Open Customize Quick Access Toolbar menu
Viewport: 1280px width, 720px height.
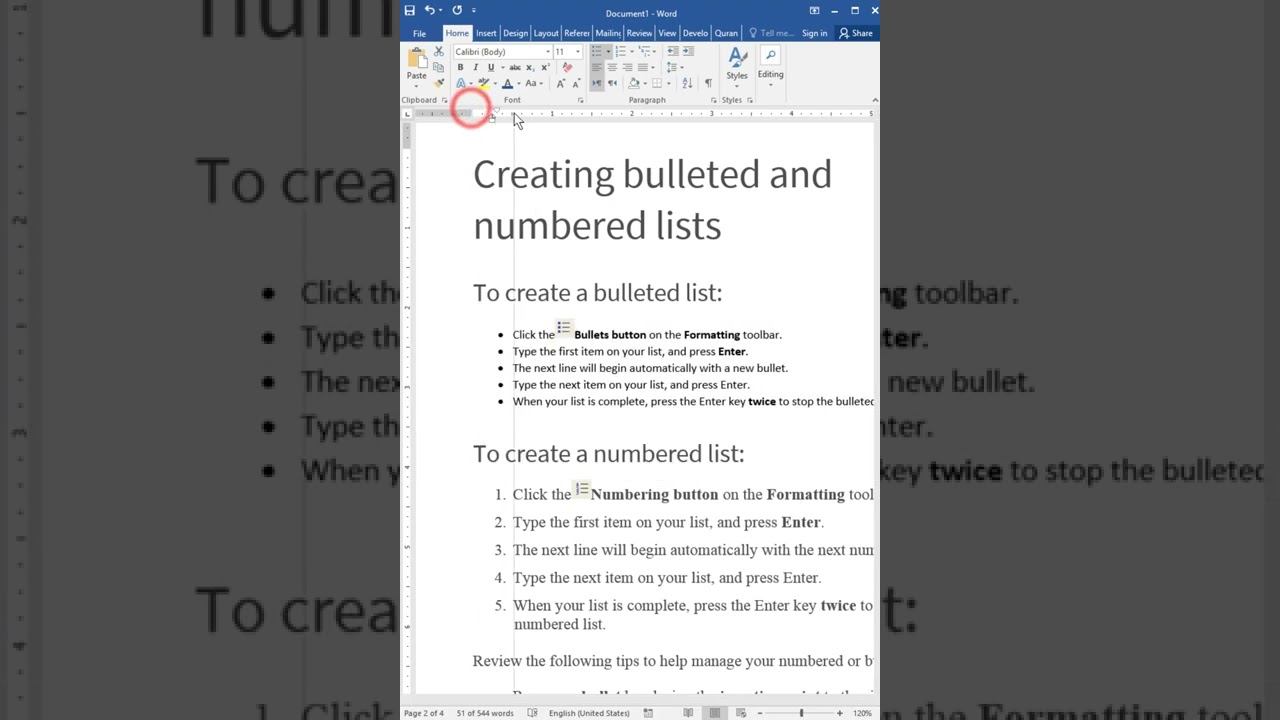click(474, 10)
